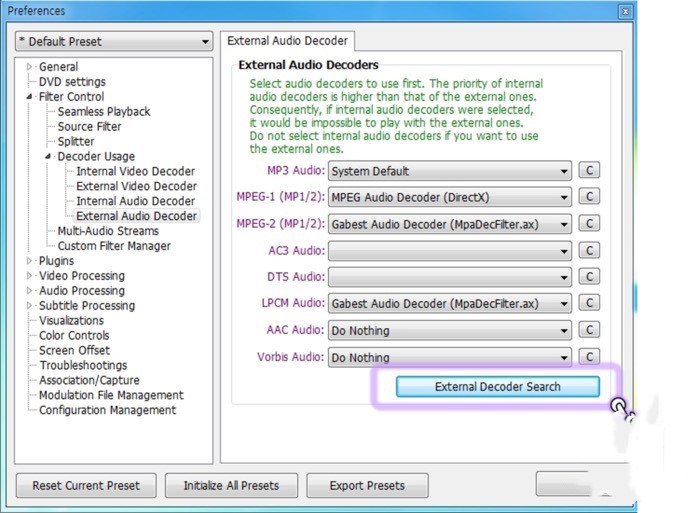Click Export Presets button

tap(367, 485)
